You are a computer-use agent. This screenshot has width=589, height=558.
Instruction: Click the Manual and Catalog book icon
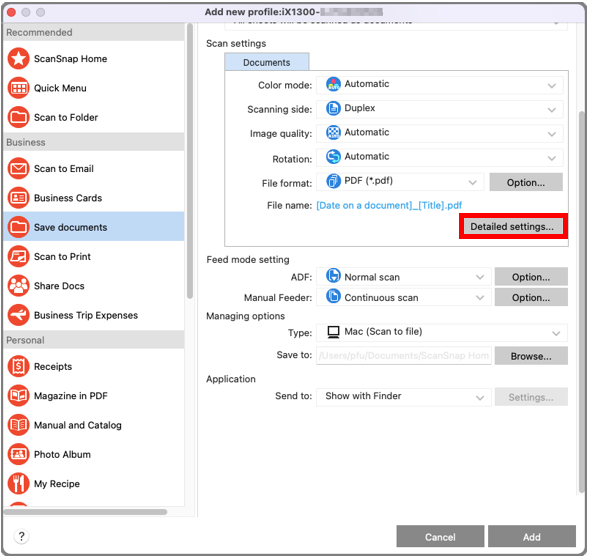click(18, 425)
